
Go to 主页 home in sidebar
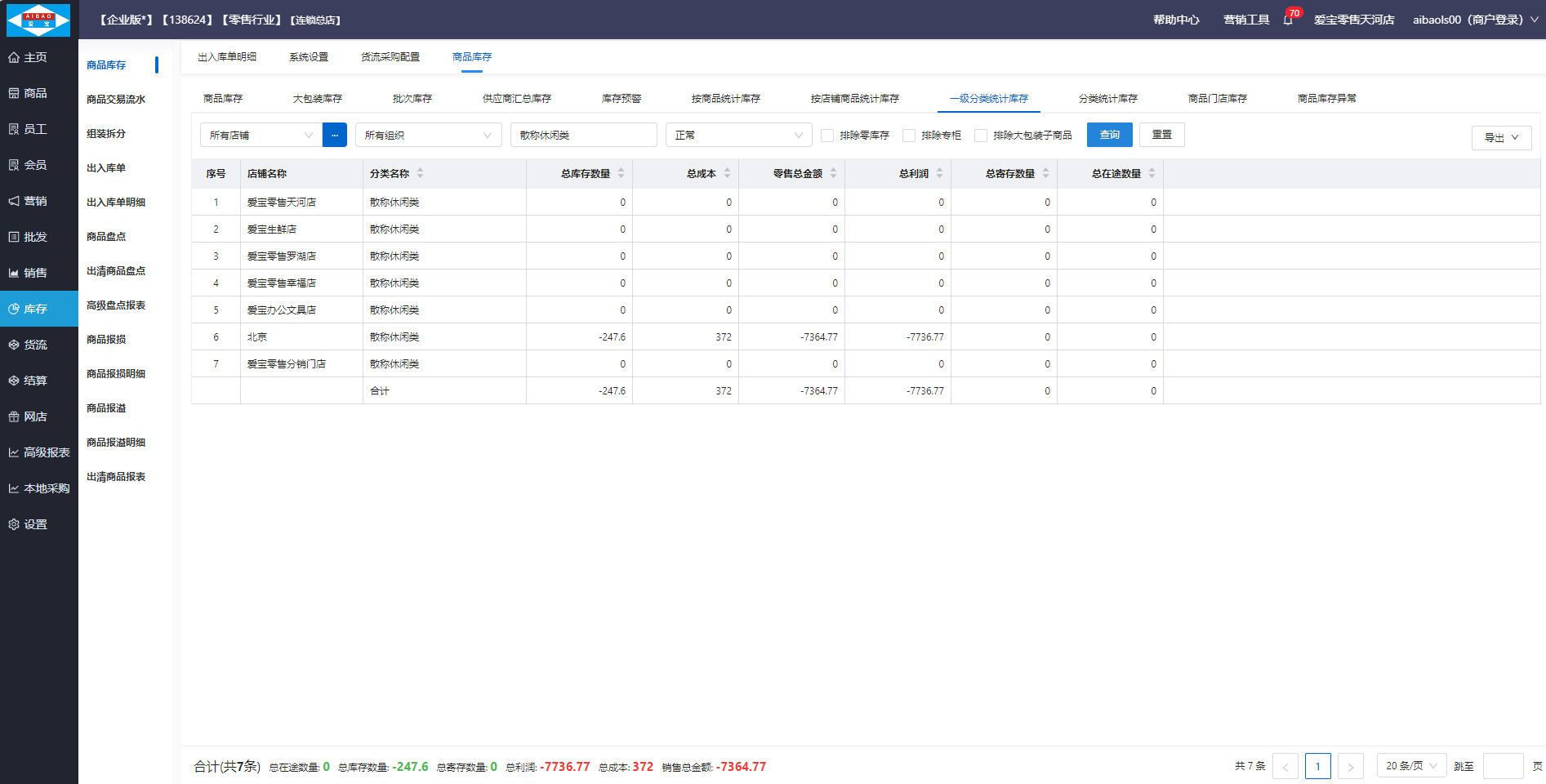tap(39, 57)
